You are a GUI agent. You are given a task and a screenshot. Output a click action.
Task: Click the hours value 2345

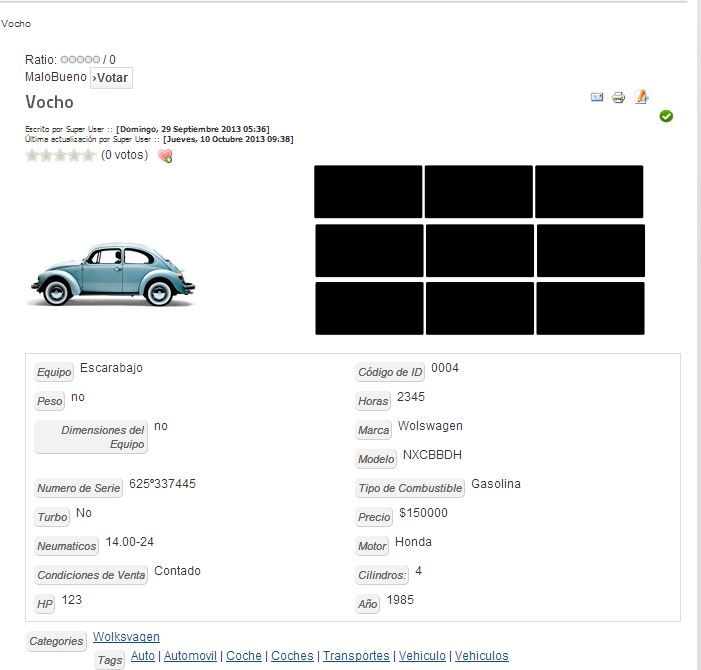pyautogui.click(x=411, y=397)
